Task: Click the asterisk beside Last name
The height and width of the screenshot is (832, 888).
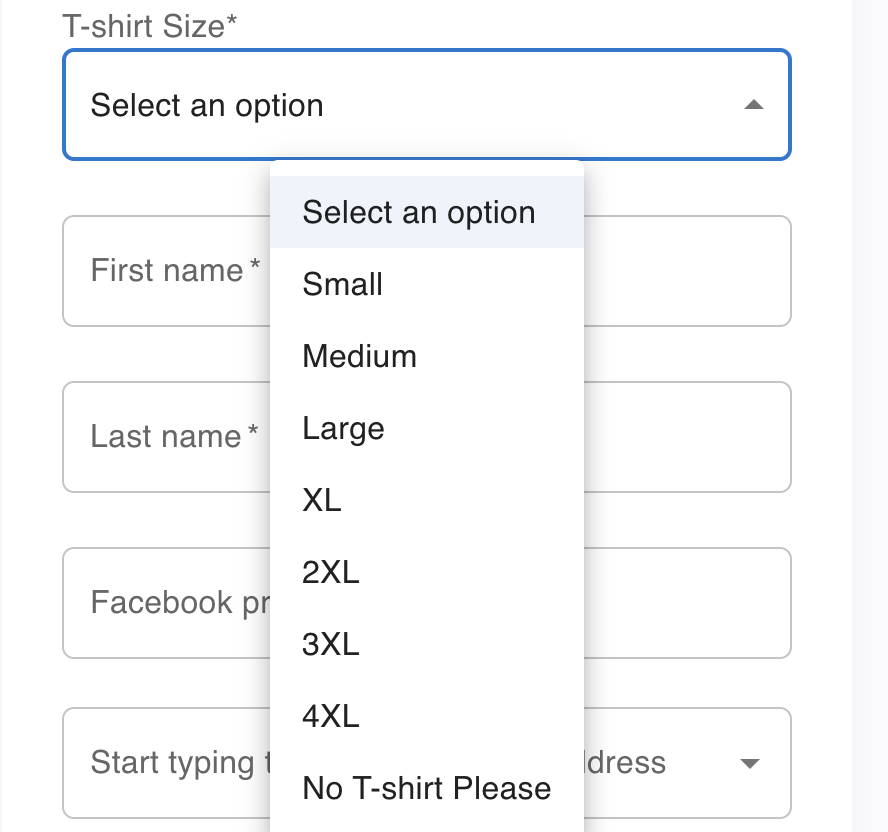Action: click(253, 434)
